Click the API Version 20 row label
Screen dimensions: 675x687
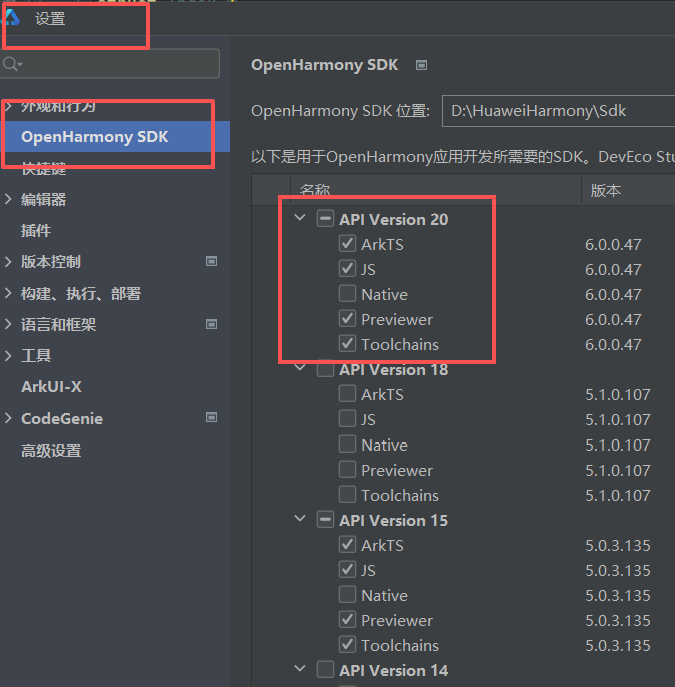pyautogui.click(x=393, y=219)
